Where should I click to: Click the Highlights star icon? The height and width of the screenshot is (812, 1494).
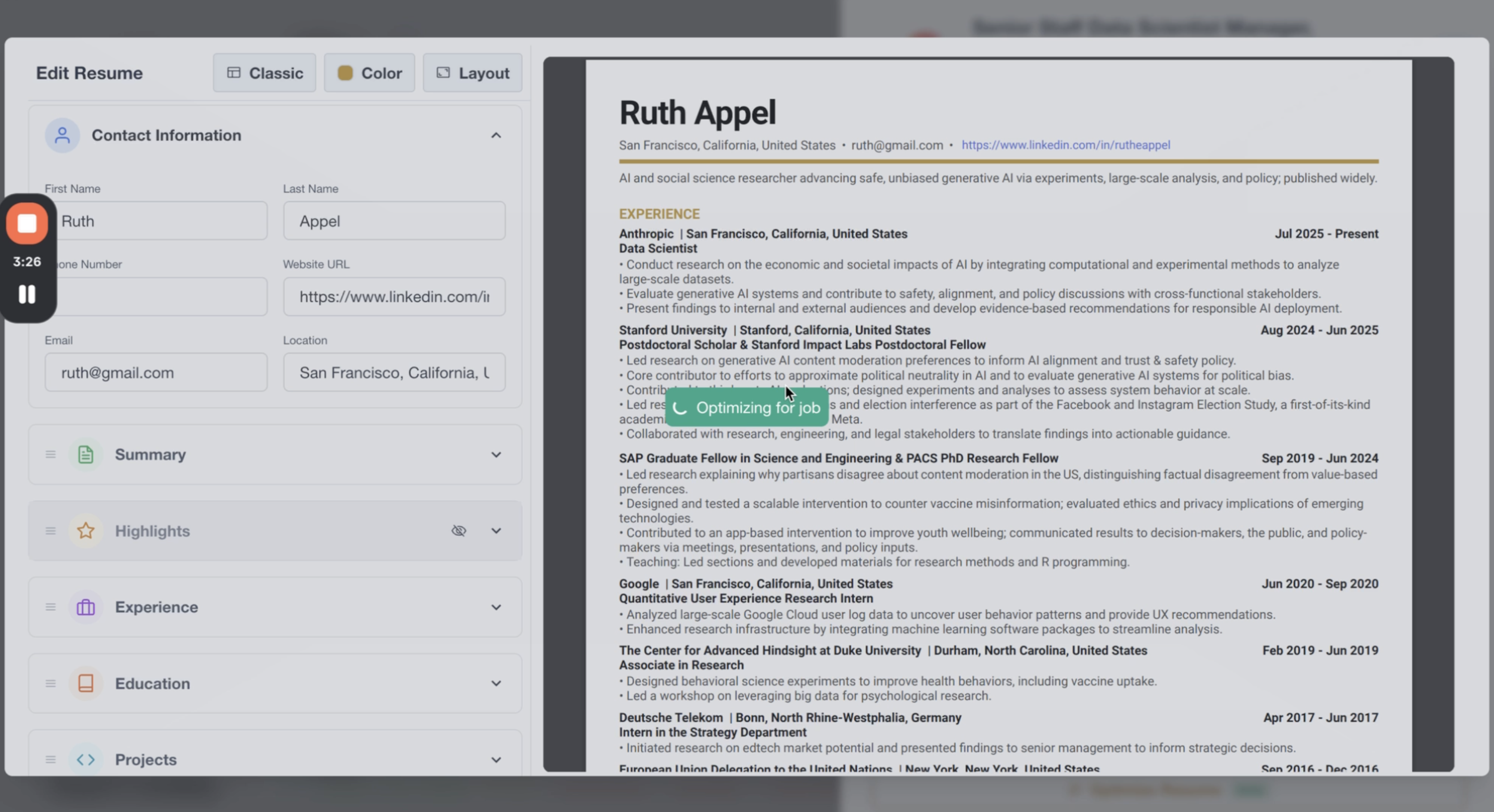85,531
